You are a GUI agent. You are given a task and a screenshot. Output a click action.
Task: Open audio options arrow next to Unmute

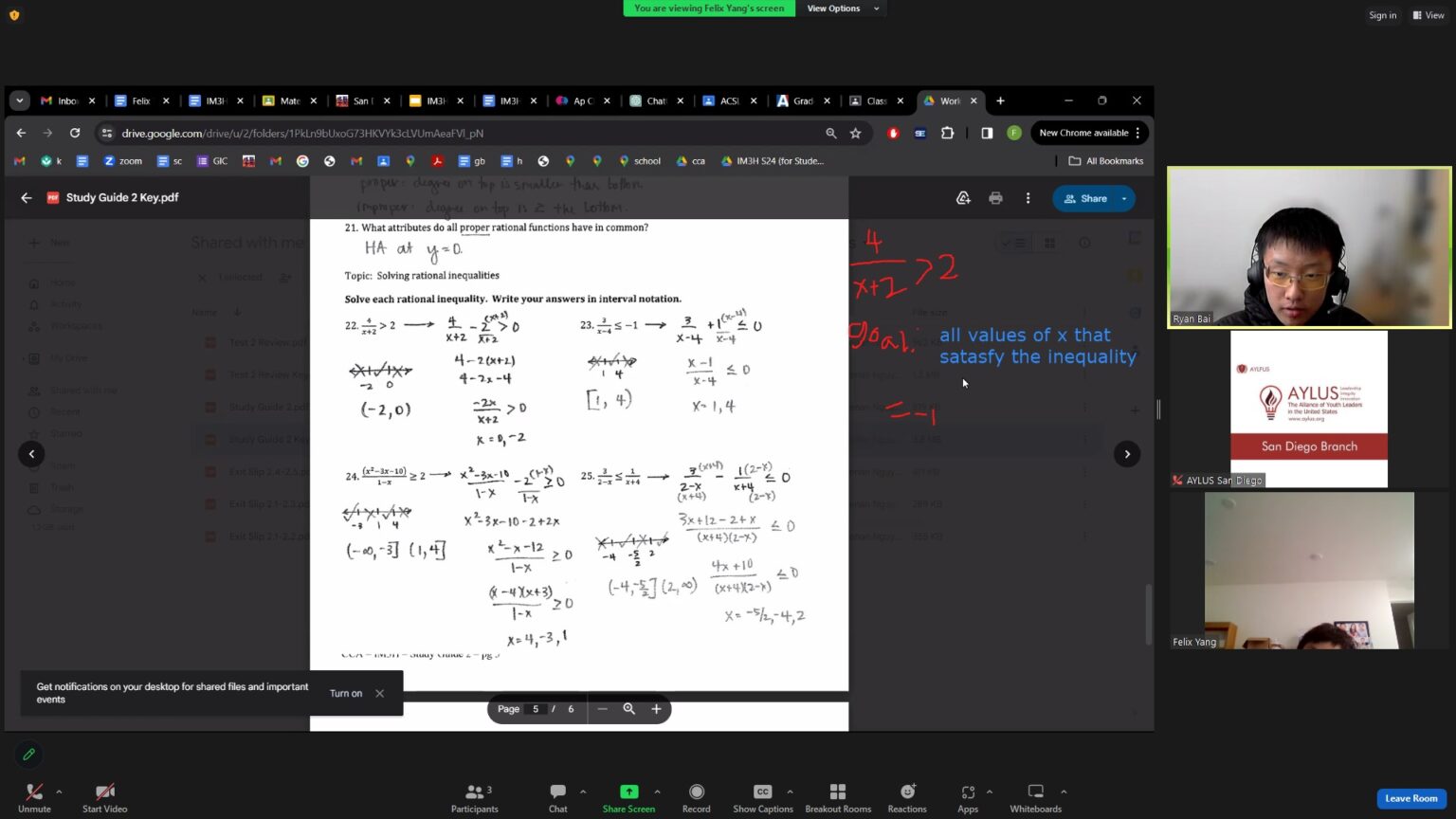(59, 792)
